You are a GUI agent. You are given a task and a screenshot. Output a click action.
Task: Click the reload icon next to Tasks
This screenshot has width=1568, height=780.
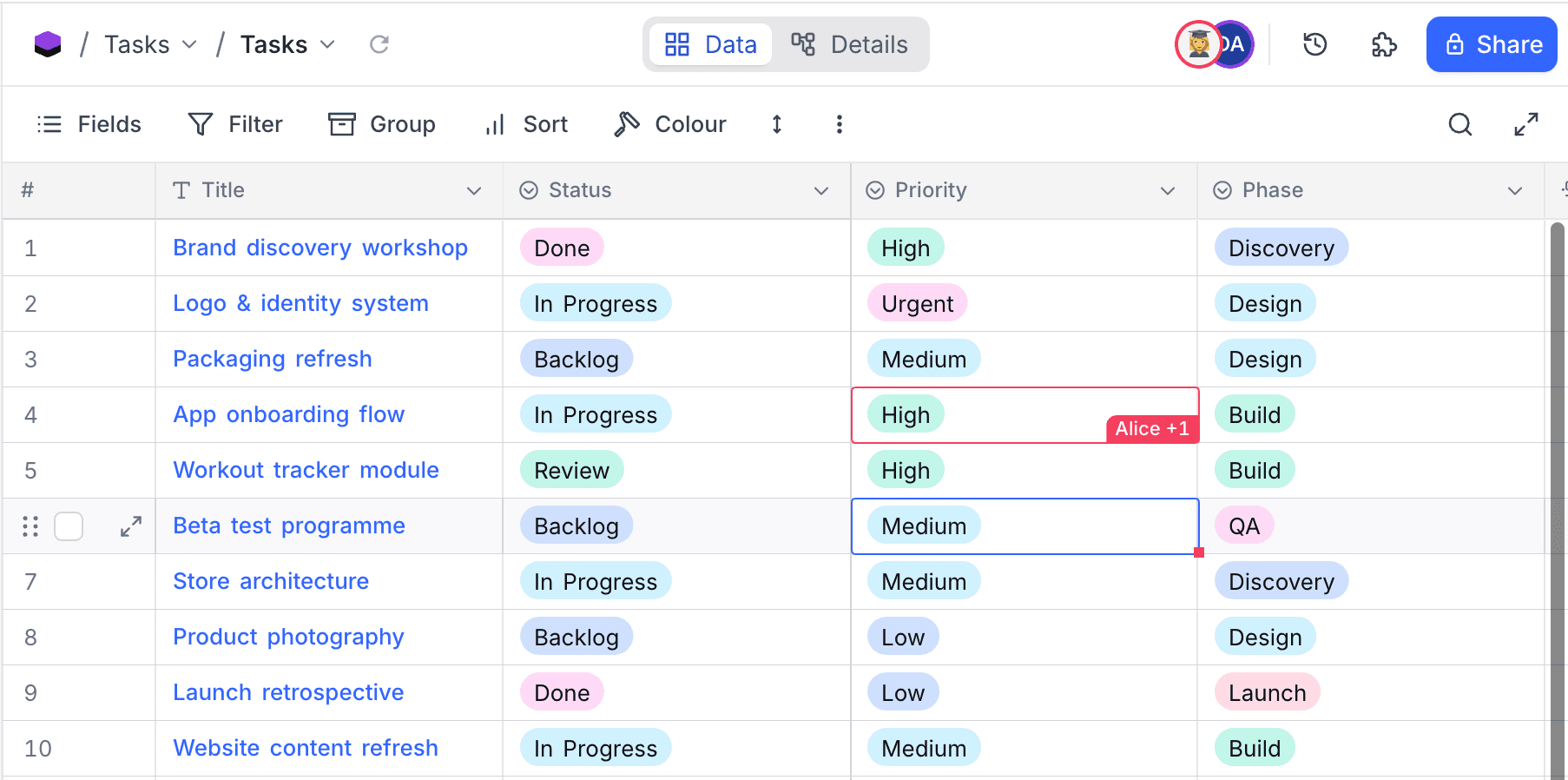click(379, 44)
